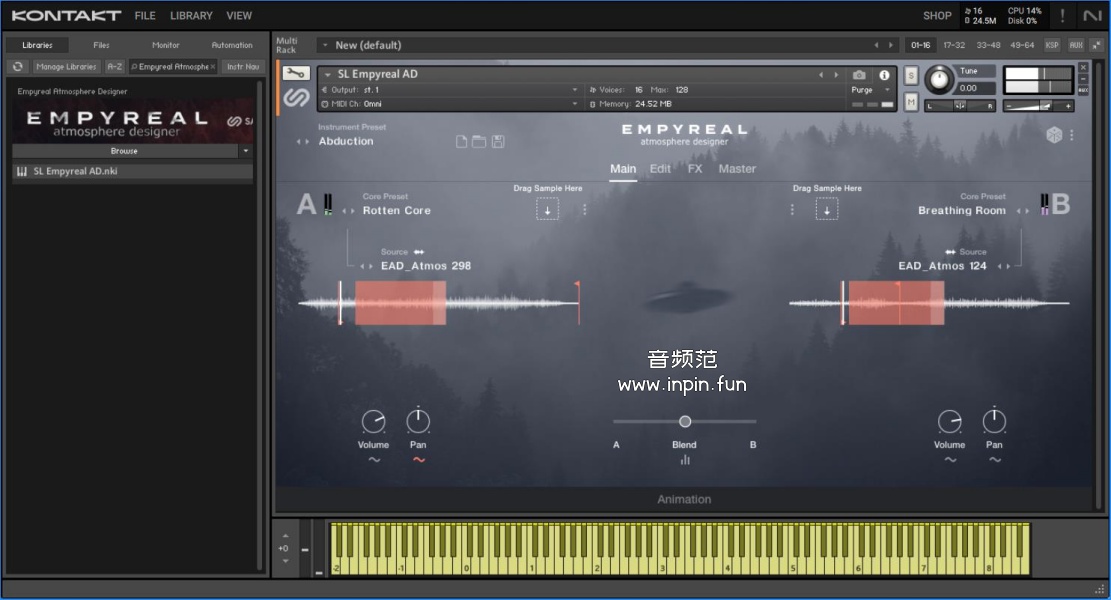Image resolution: width=1111 pixels, height=600 pixels.
Task: Open the VIEW menu
Action: (239, 16)
